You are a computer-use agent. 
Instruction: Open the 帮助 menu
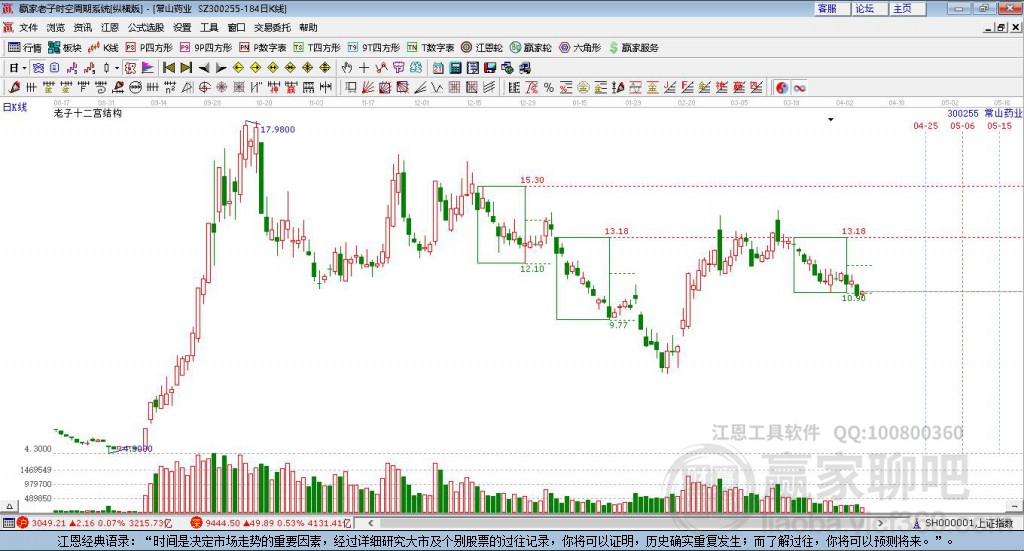pos(308,27)
